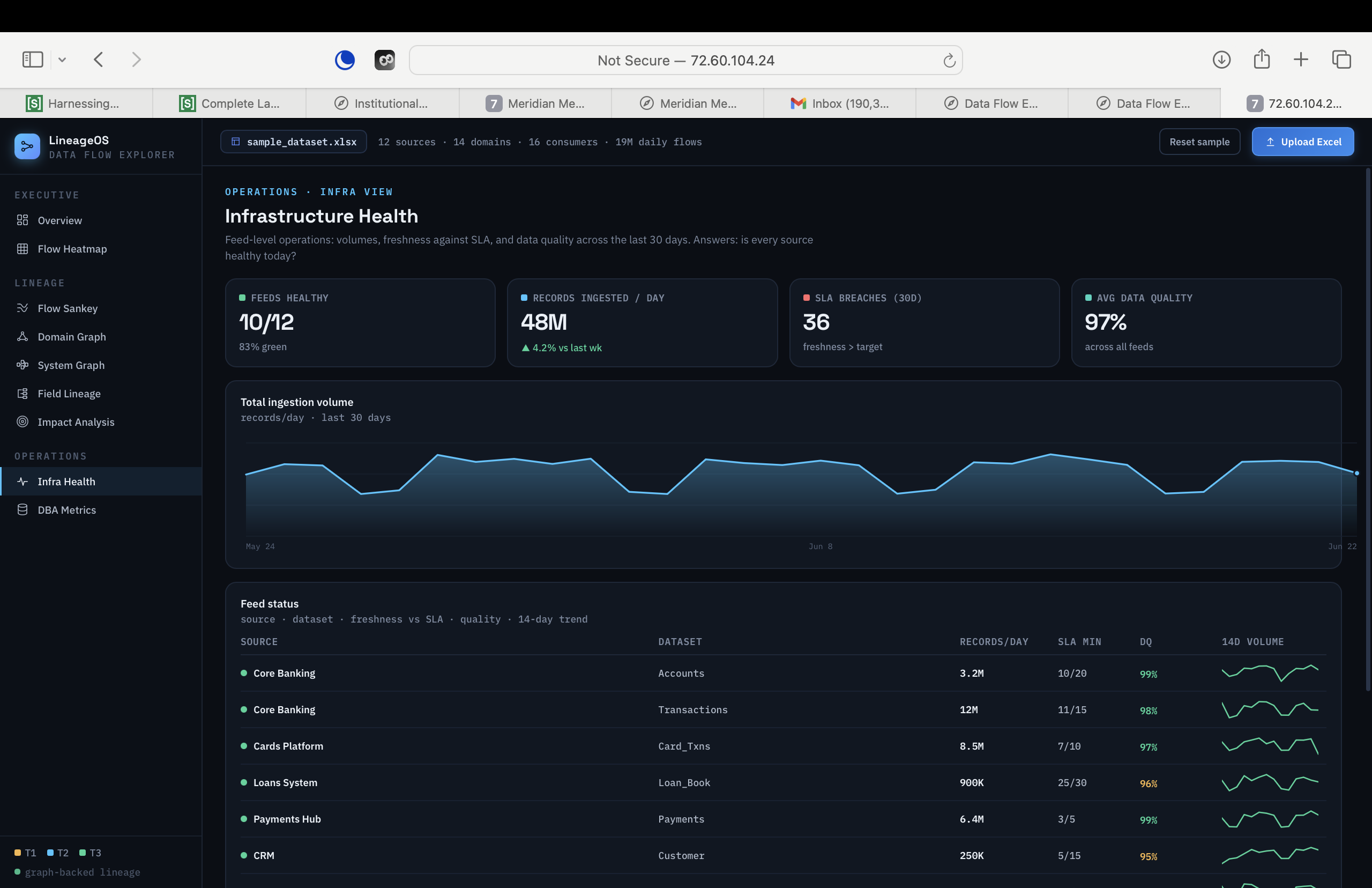Select the Flow Sankey icon
1372x888 pixels.
[x=23, y=308]
